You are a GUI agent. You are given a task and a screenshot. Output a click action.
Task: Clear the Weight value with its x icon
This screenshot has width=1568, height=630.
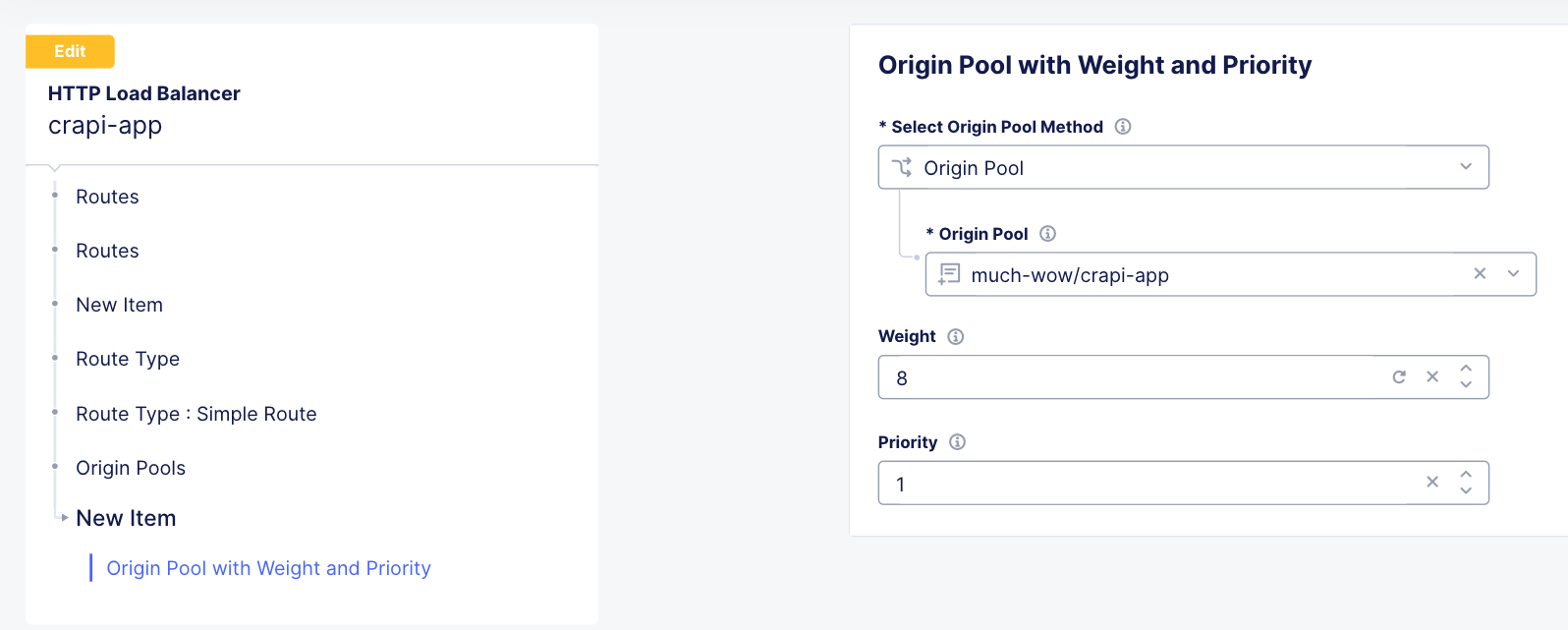[1431, 376]
